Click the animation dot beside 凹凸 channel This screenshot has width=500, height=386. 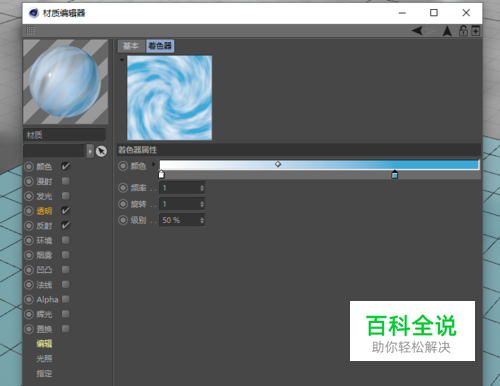pos(29,270)
